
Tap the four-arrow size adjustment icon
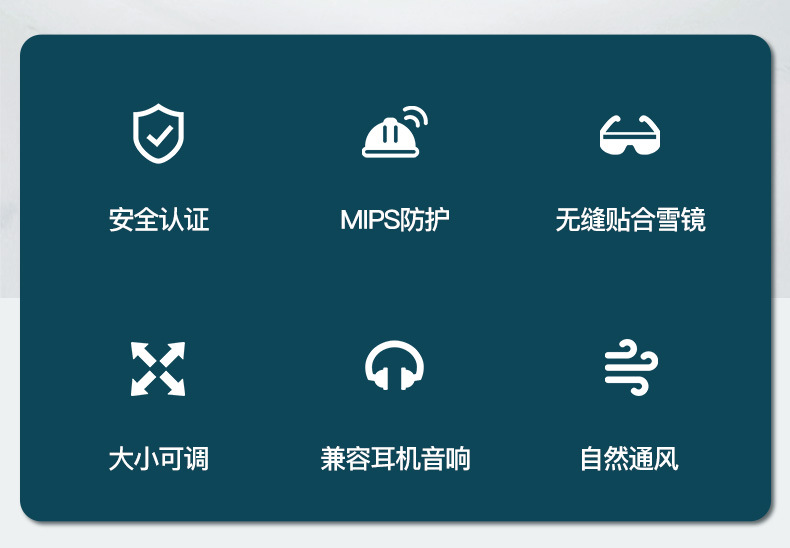coord(158,369)
